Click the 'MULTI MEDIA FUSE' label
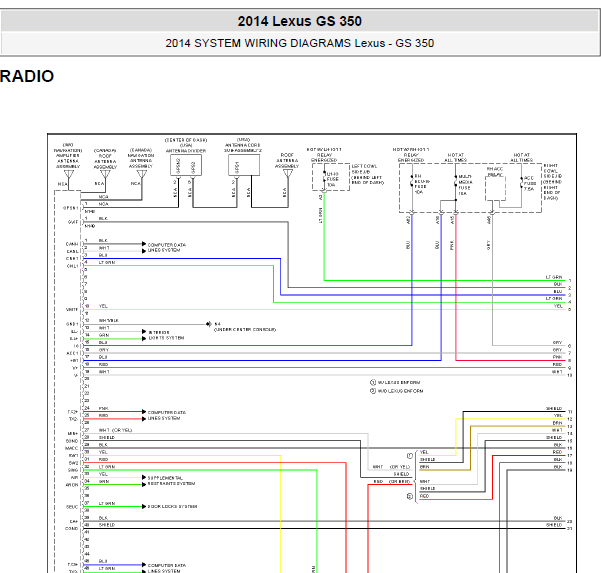Viewport: 601px width, 573px height. pos(465,185)
